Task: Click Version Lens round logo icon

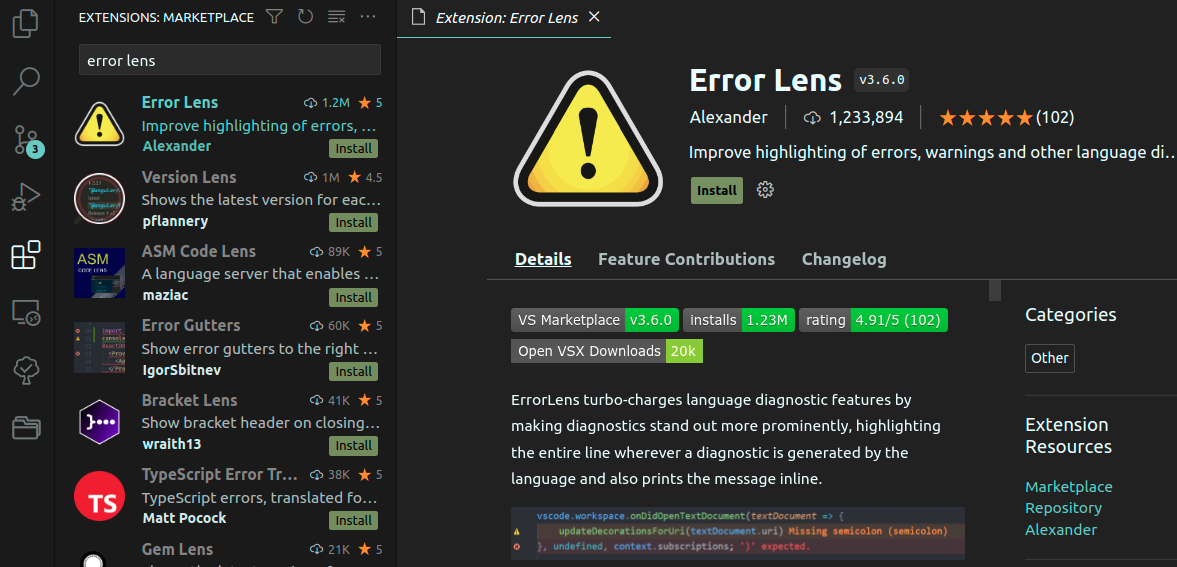Action: click(x=100, y=198)
